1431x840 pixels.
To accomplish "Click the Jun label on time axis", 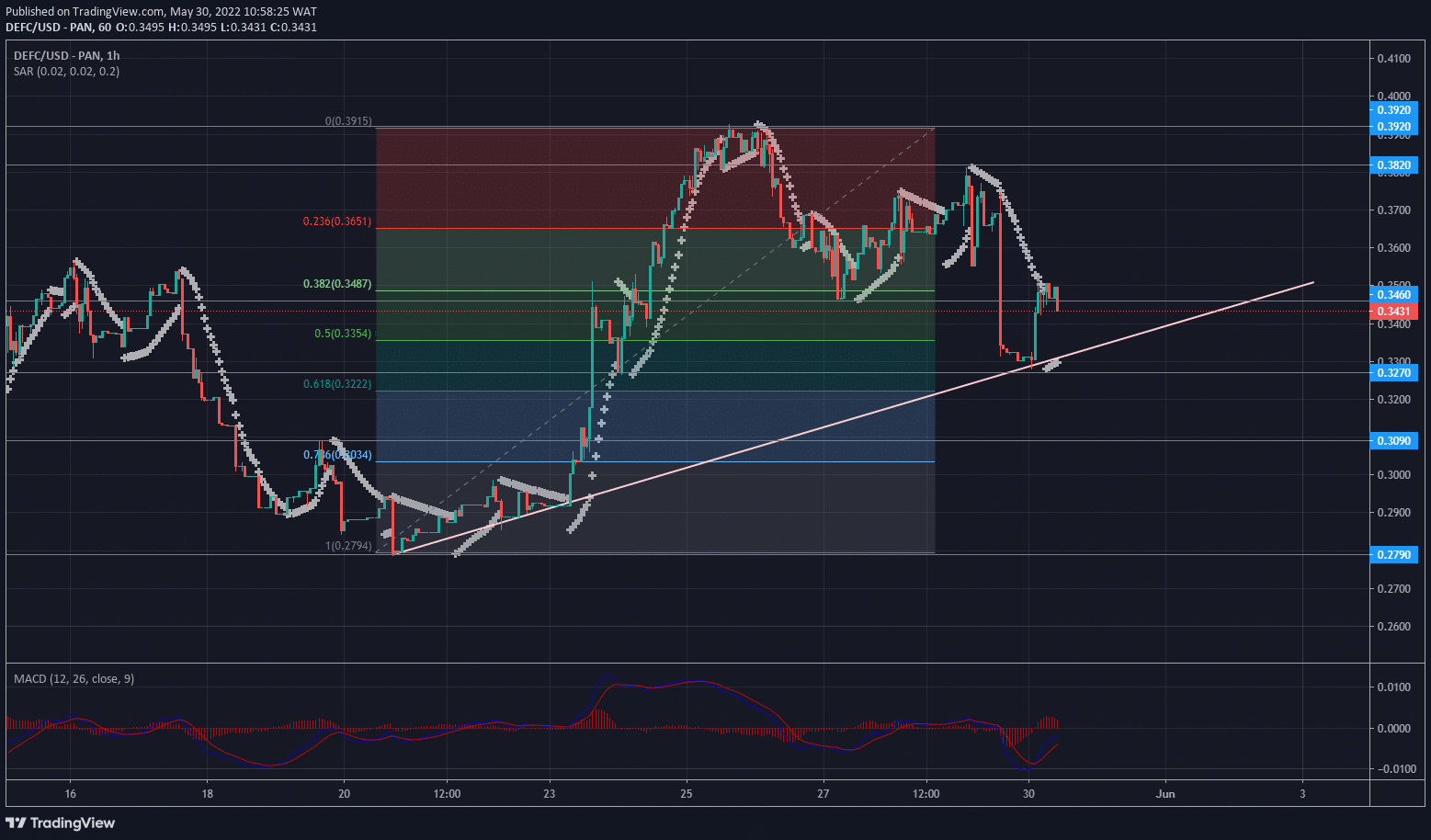I will [x=1165, y=794].
